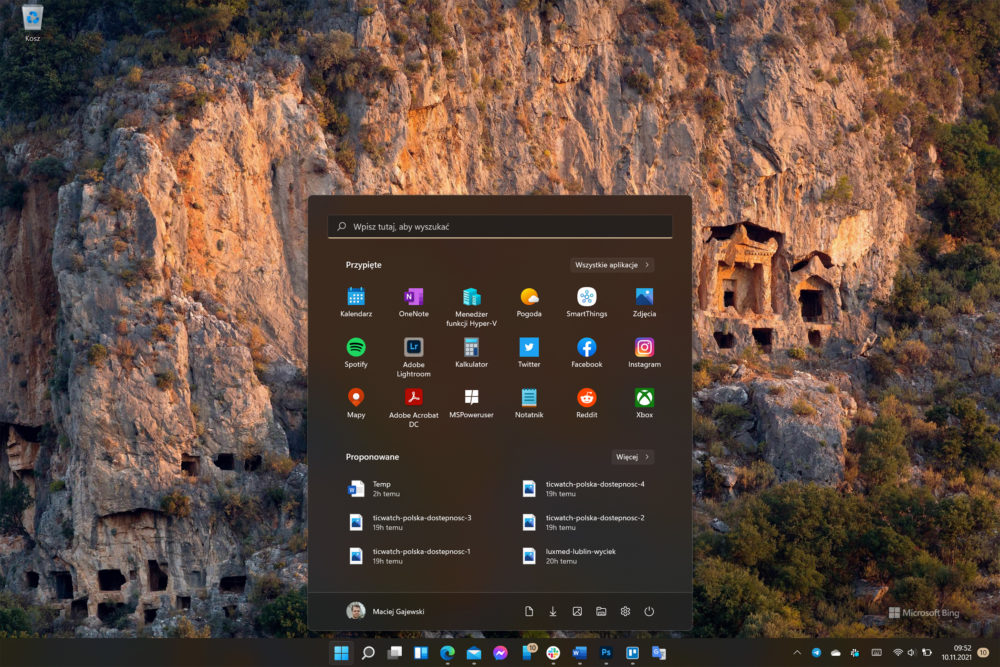Open Adobe Photoshop from the taskbar
The width and height of the screenshot is (1000, 667).
click(x=606, y=653)
